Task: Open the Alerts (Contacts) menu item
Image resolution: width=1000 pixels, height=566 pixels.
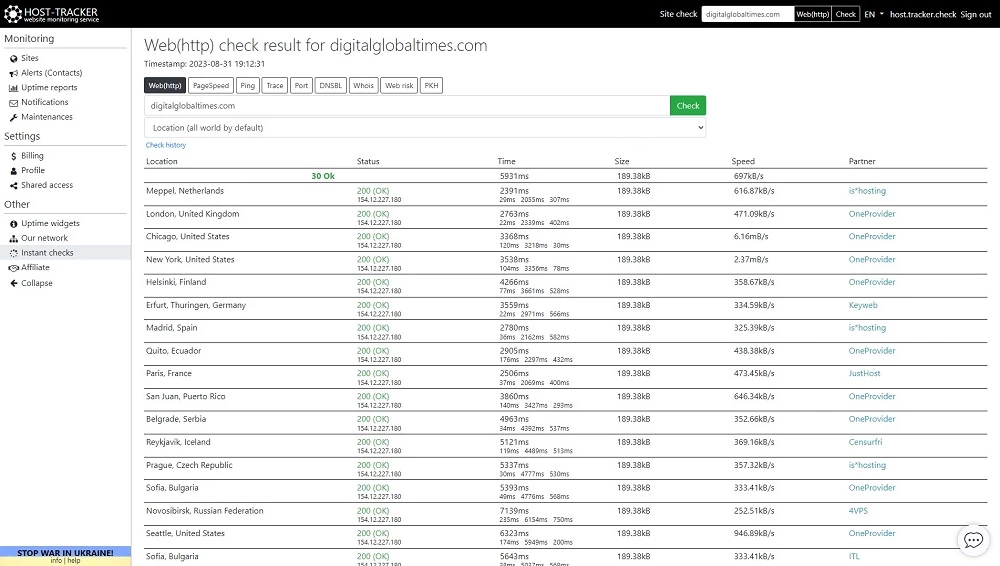Action: [x=52, y=73]
